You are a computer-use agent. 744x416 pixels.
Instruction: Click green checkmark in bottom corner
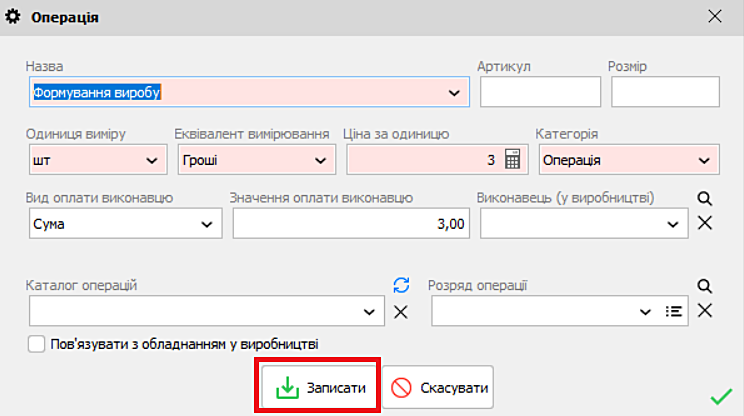pyautogui.click(x=720, y=397)
